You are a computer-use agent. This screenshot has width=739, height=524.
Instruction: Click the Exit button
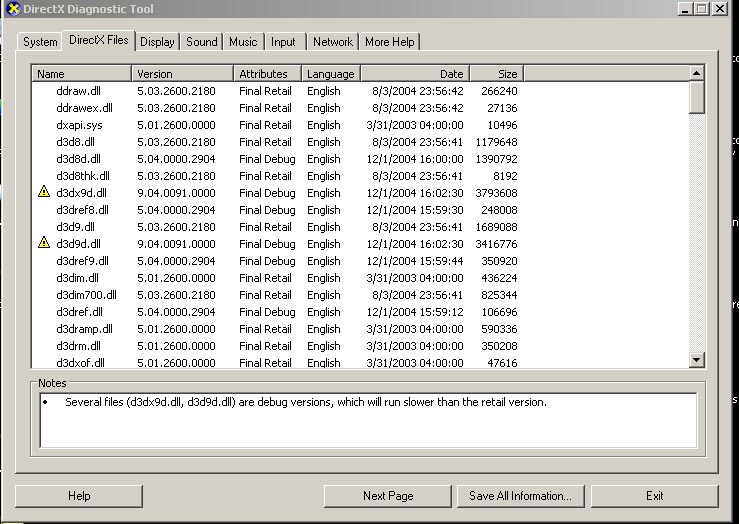[x=655, y=496]
